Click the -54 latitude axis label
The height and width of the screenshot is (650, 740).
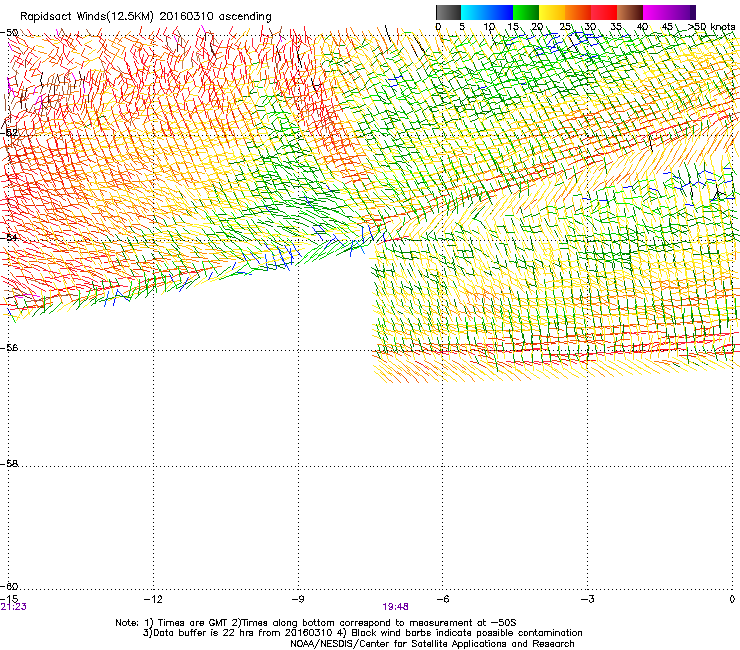(10, 237)
